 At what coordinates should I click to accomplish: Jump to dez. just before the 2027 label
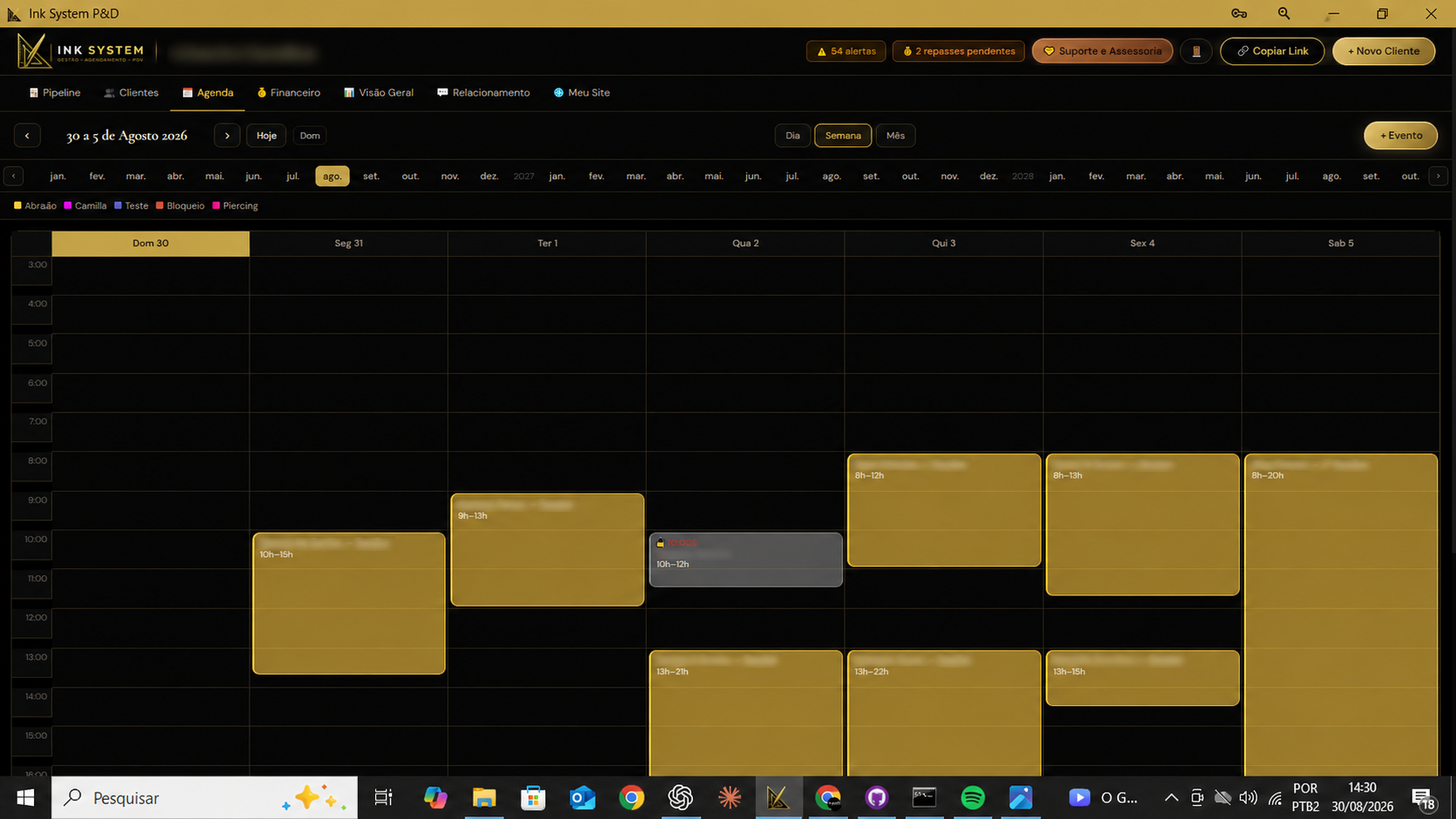489,176
